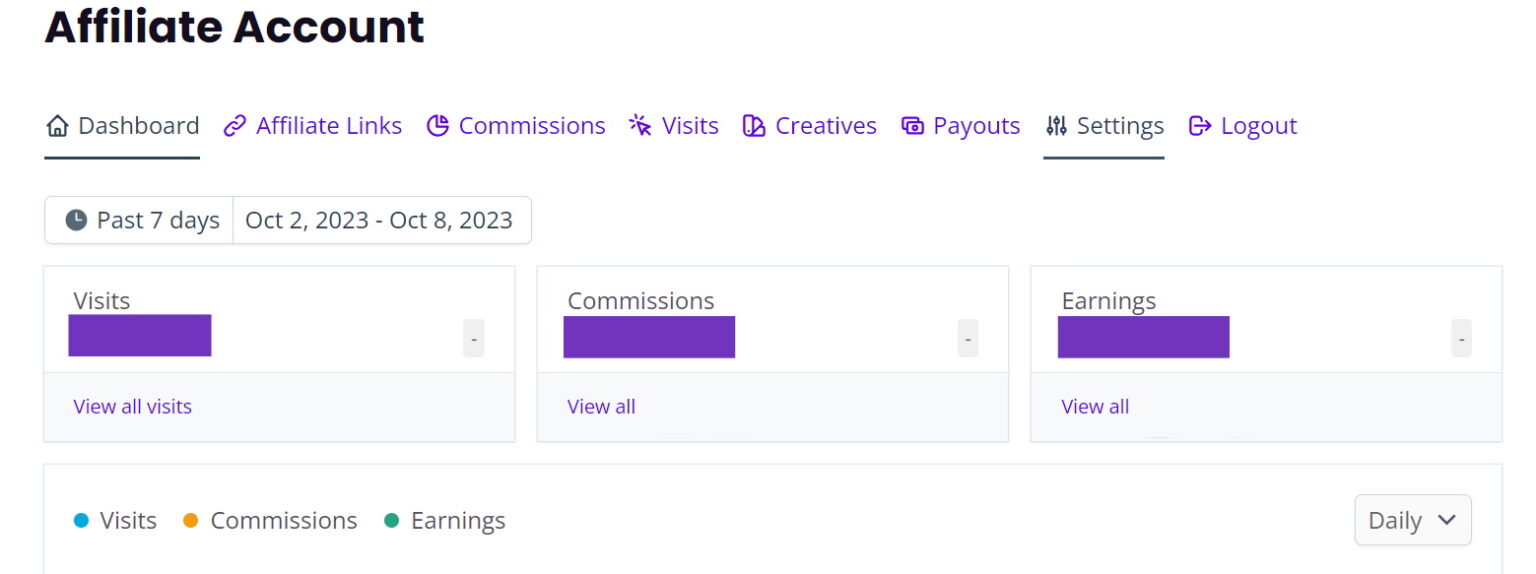Click View all under Commissions card
Image resolution: width=1536 pixels, height=574 pixels.
point(601,407)
